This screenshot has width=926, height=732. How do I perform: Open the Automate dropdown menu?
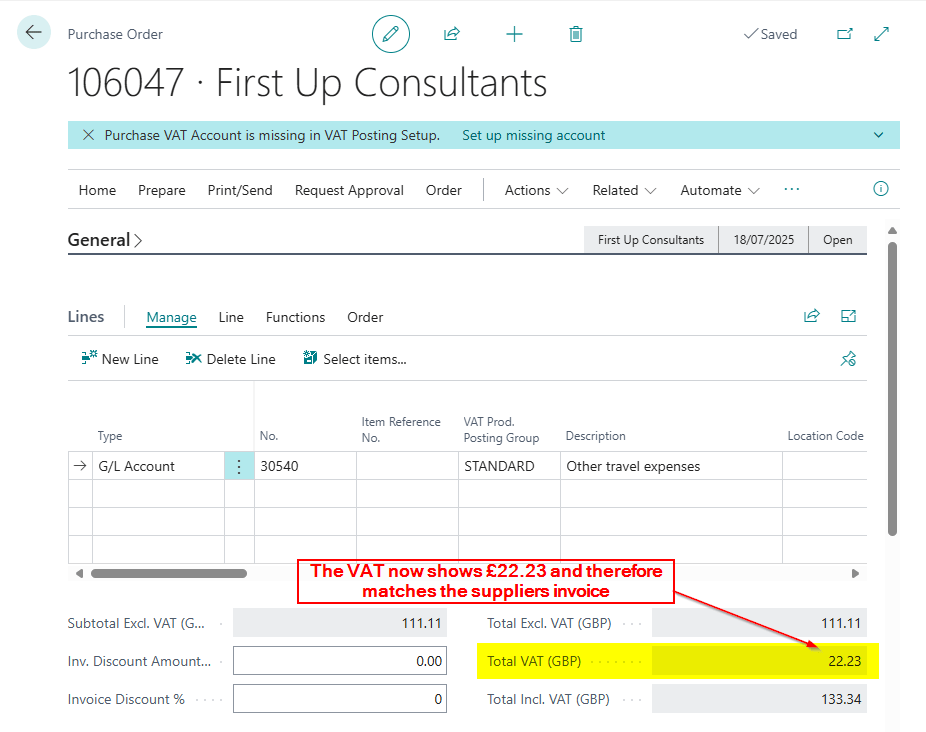tap(719, 190)
